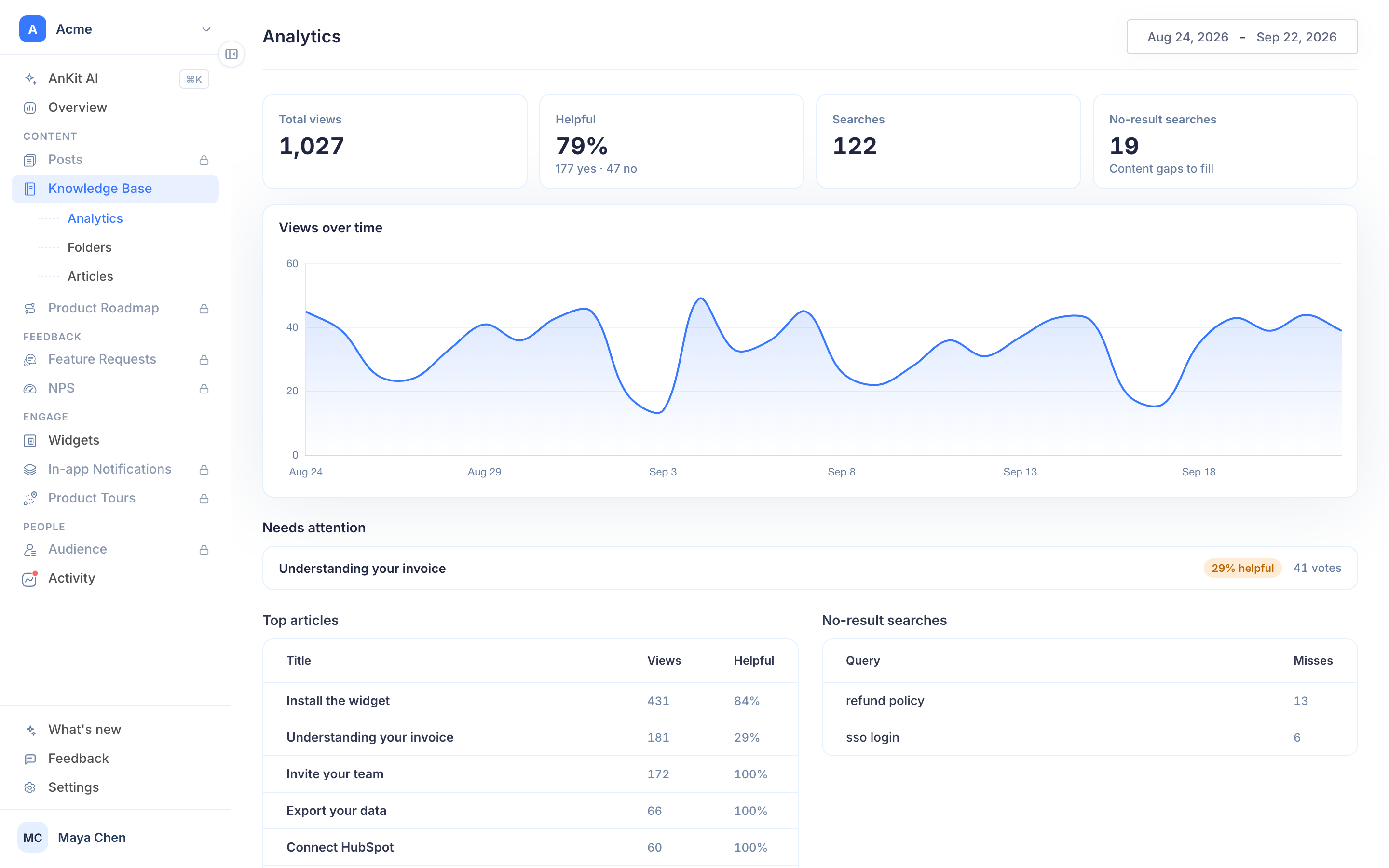This screenshot has height=868, width=1389.
Task: Open Install the widget article row
Action: [531, 701]
